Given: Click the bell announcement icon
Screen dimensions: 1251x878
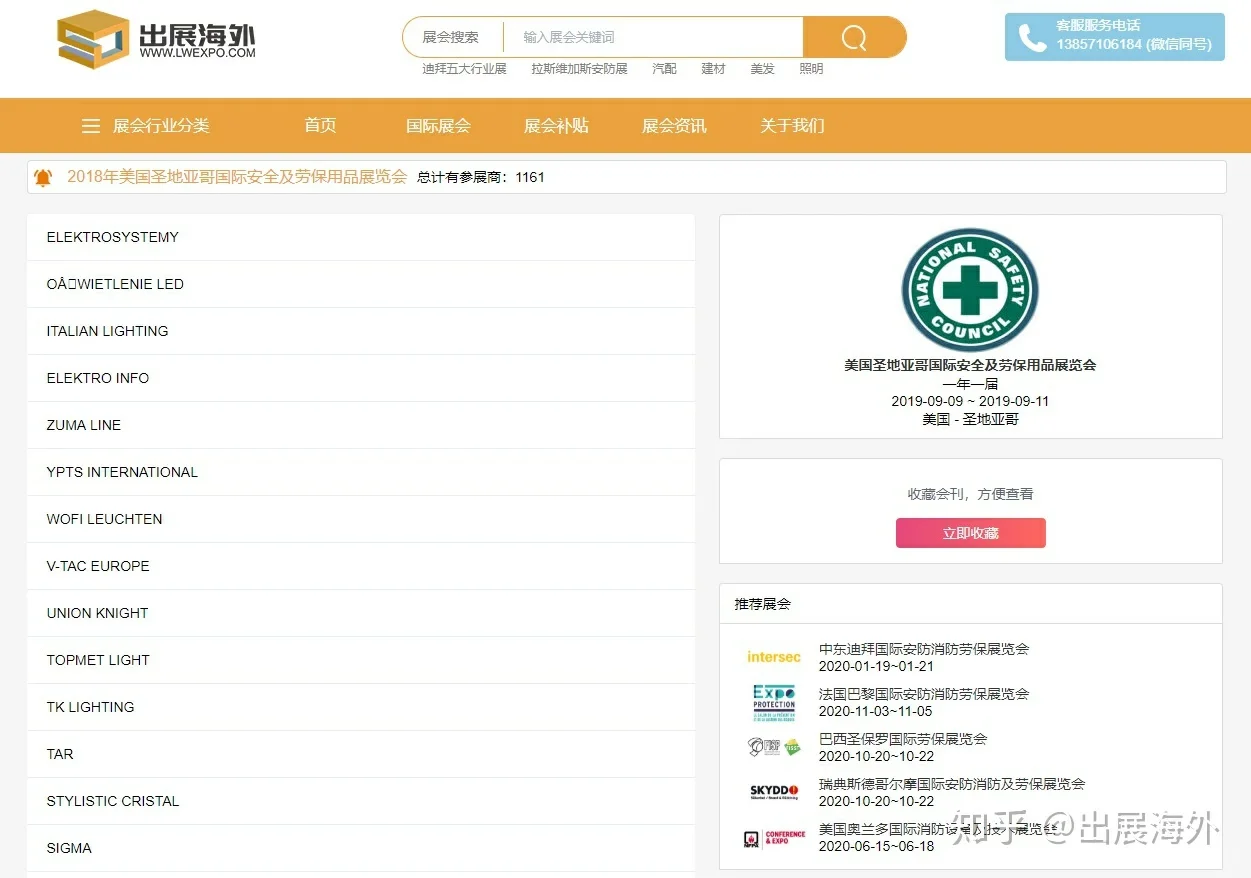Looking at the screenshot, I should point(42,177).
